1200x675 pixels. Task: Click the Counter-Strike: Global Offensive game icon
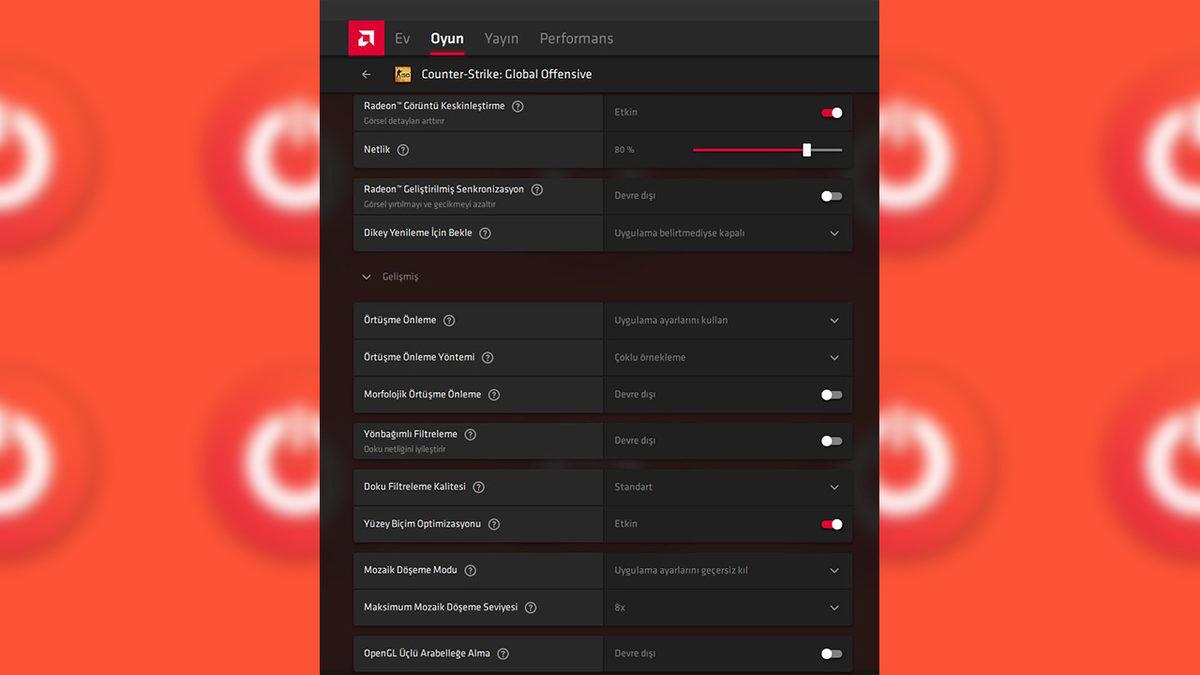click(x=402, y=73)
